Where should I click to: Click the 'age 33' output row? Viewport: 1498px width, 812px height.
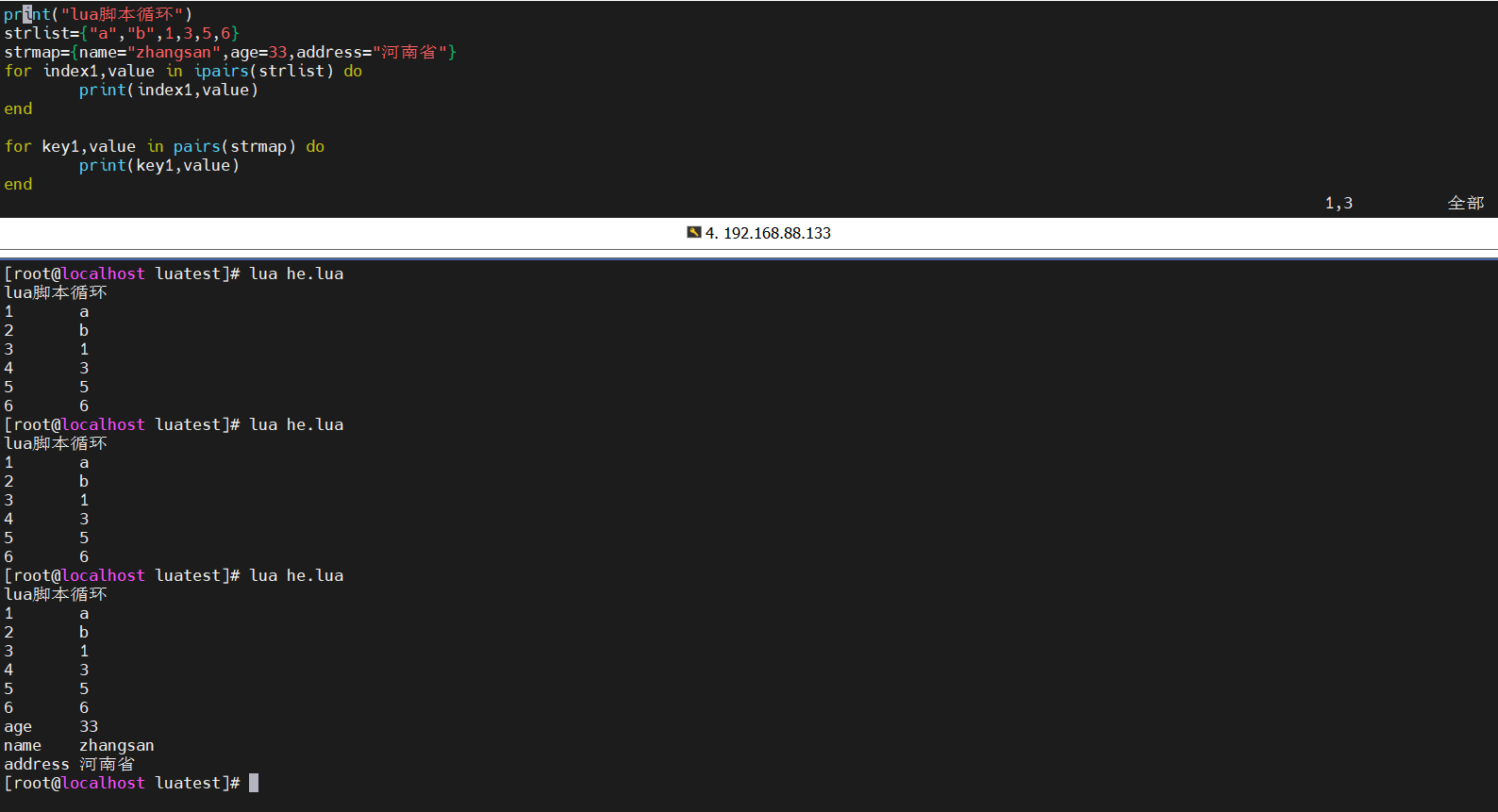click(51, 726)
